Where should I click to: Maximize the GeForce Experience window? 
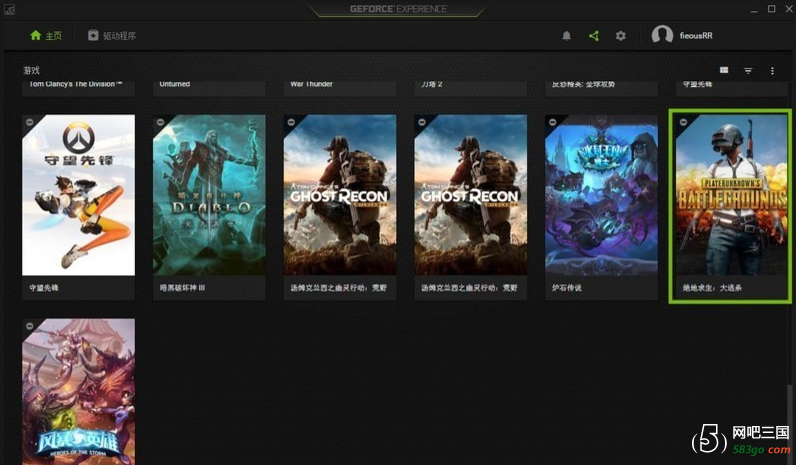(771, 9)
